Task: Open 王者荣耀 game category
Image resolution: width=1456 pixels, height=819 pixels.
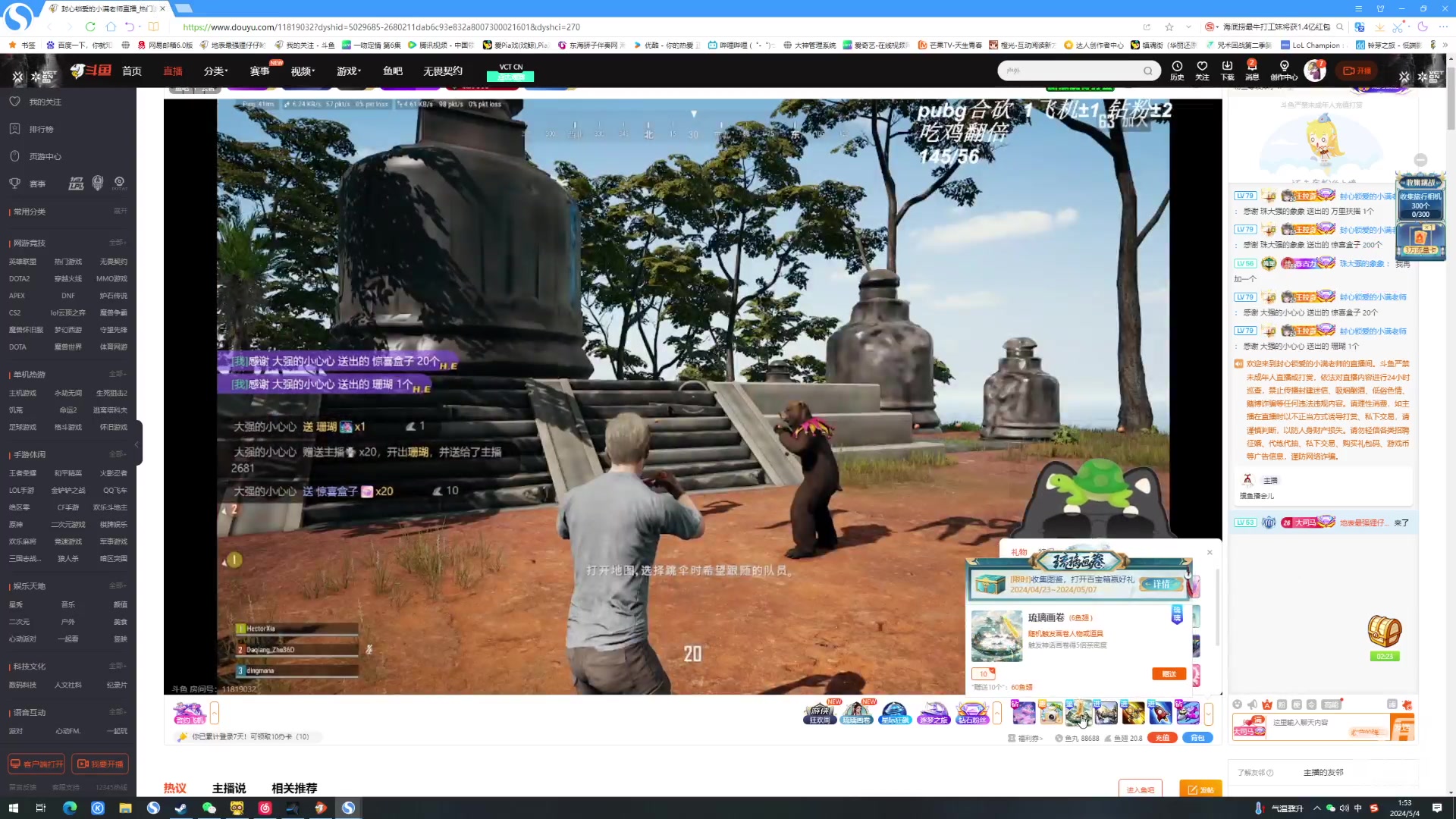Action: click(x=23, y=473)
